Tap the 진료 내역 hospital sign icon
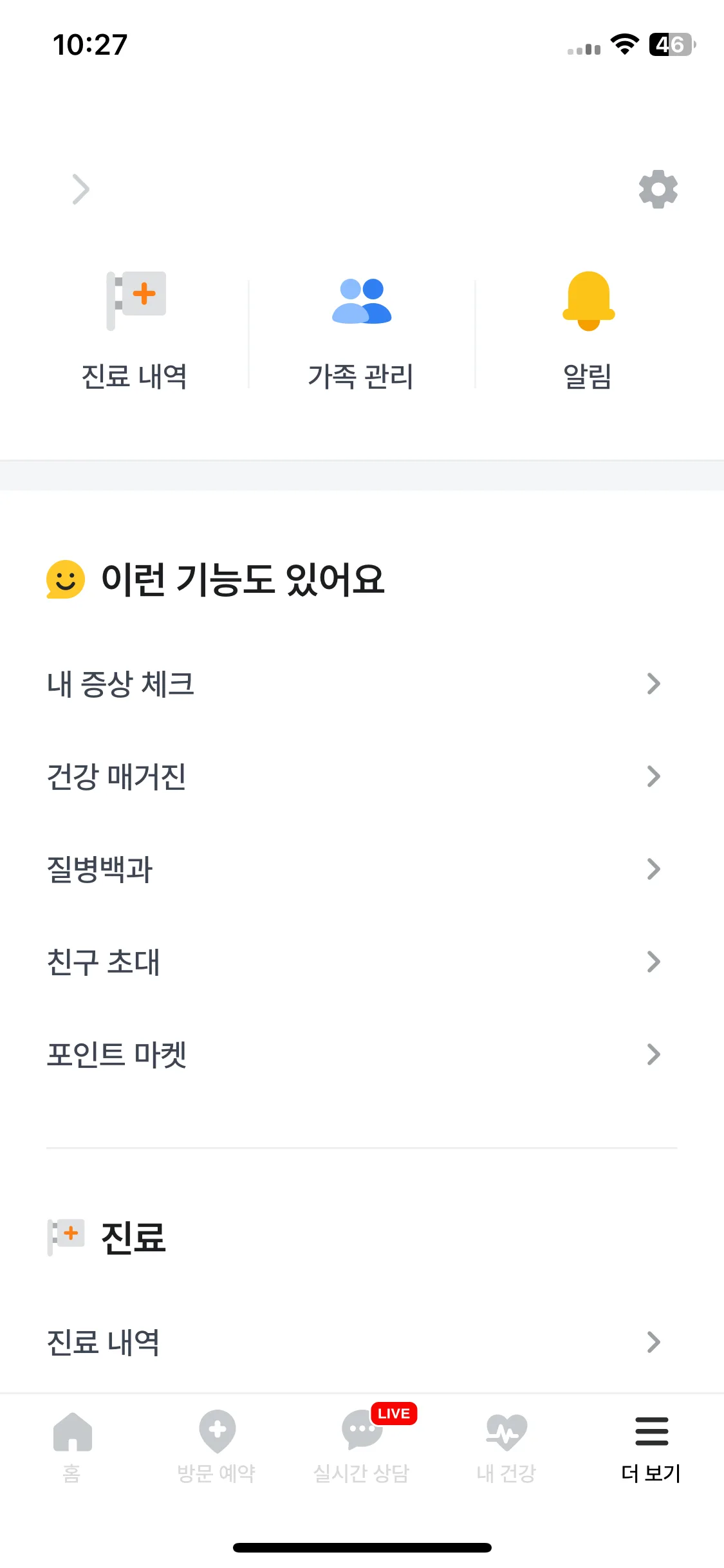This screenshot has height=1568, width=724. pyautogui.click(x=136, y=301)
